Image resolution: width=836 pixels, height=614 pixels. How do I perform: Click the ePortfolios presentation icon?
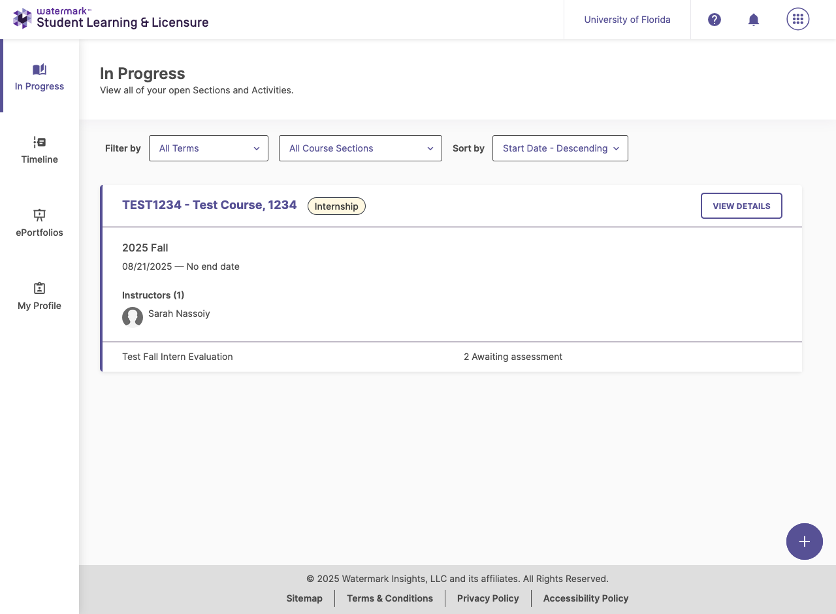click(39, 215)
